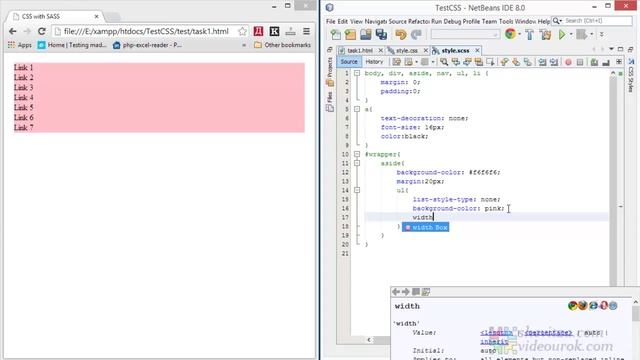
Task: Switch to History view button
Action: pos(374,62)
